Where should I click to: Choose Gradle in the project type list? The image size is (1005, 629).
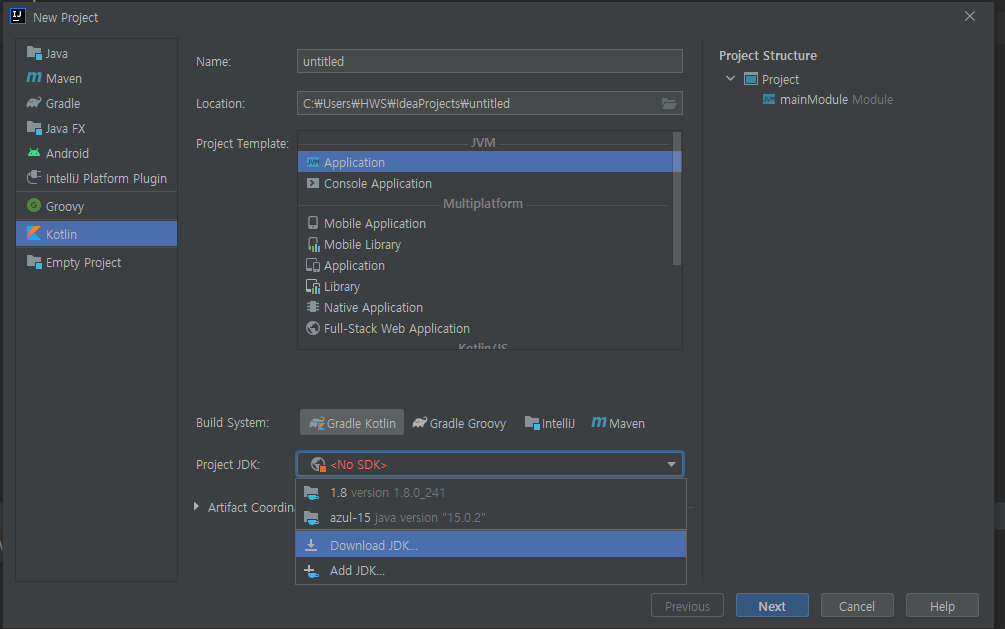point(96,103)
